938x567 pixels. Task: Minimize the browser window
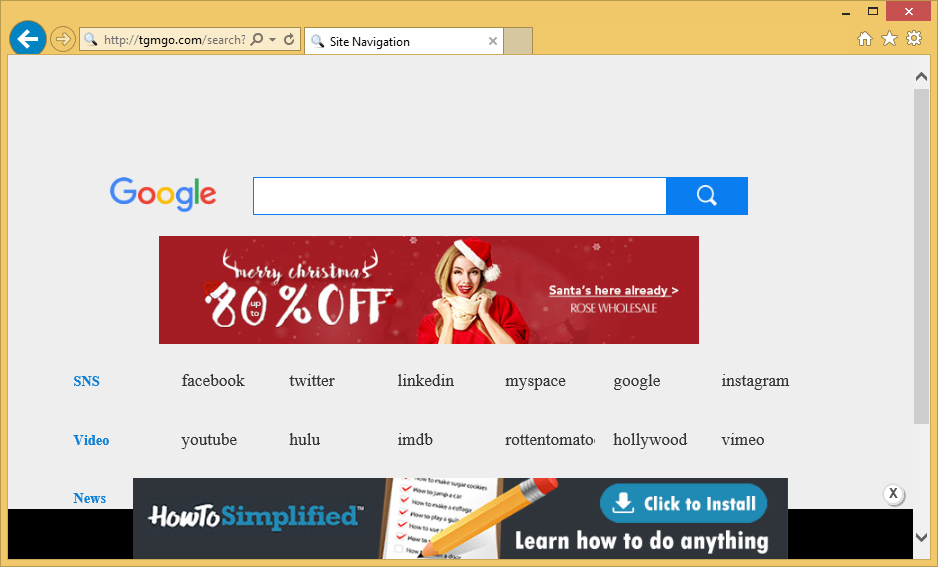pyautogui.click(x=846, y=11)
